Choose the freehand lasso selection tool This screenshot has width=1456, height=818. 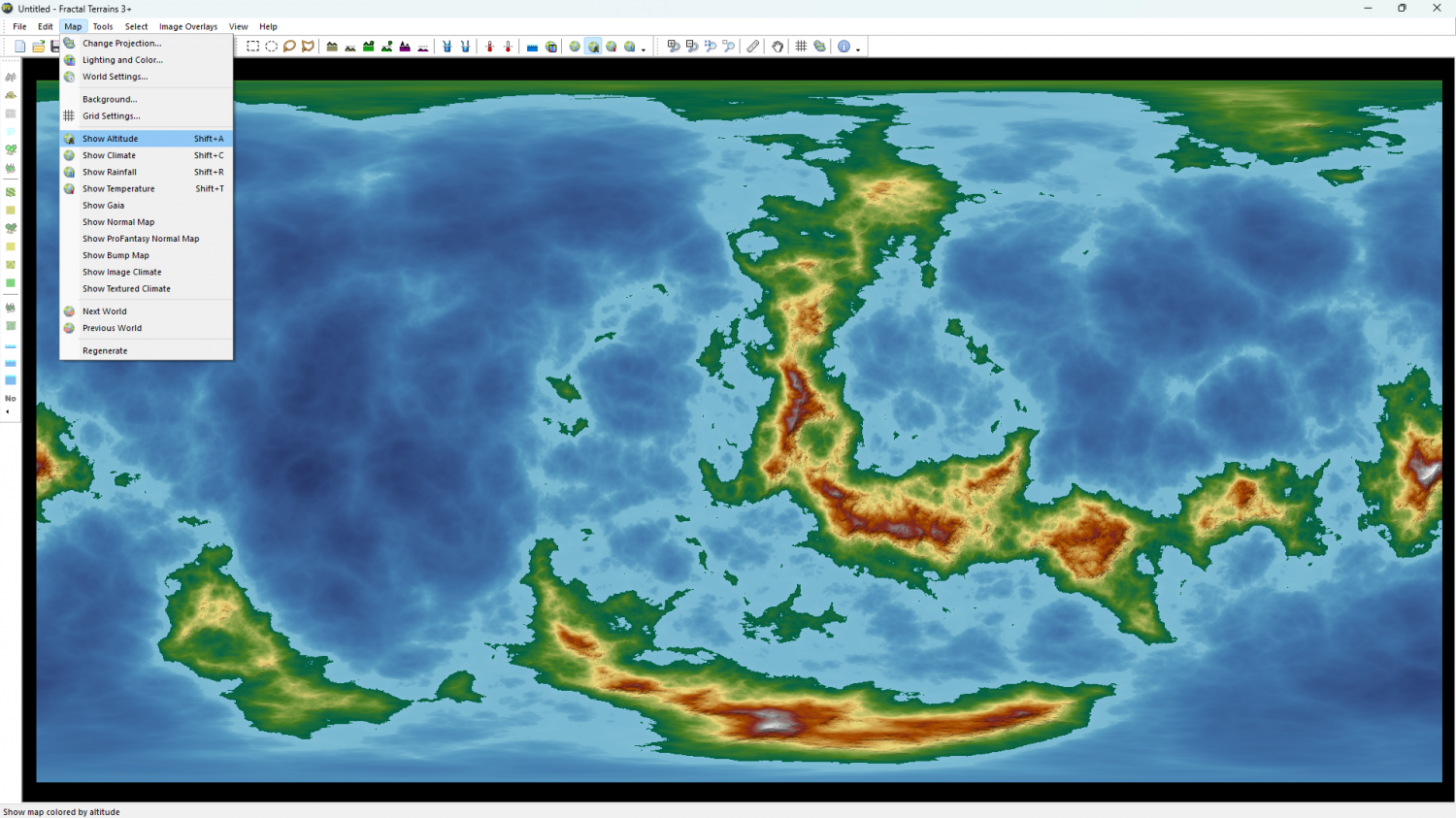(x=289, y=47)
